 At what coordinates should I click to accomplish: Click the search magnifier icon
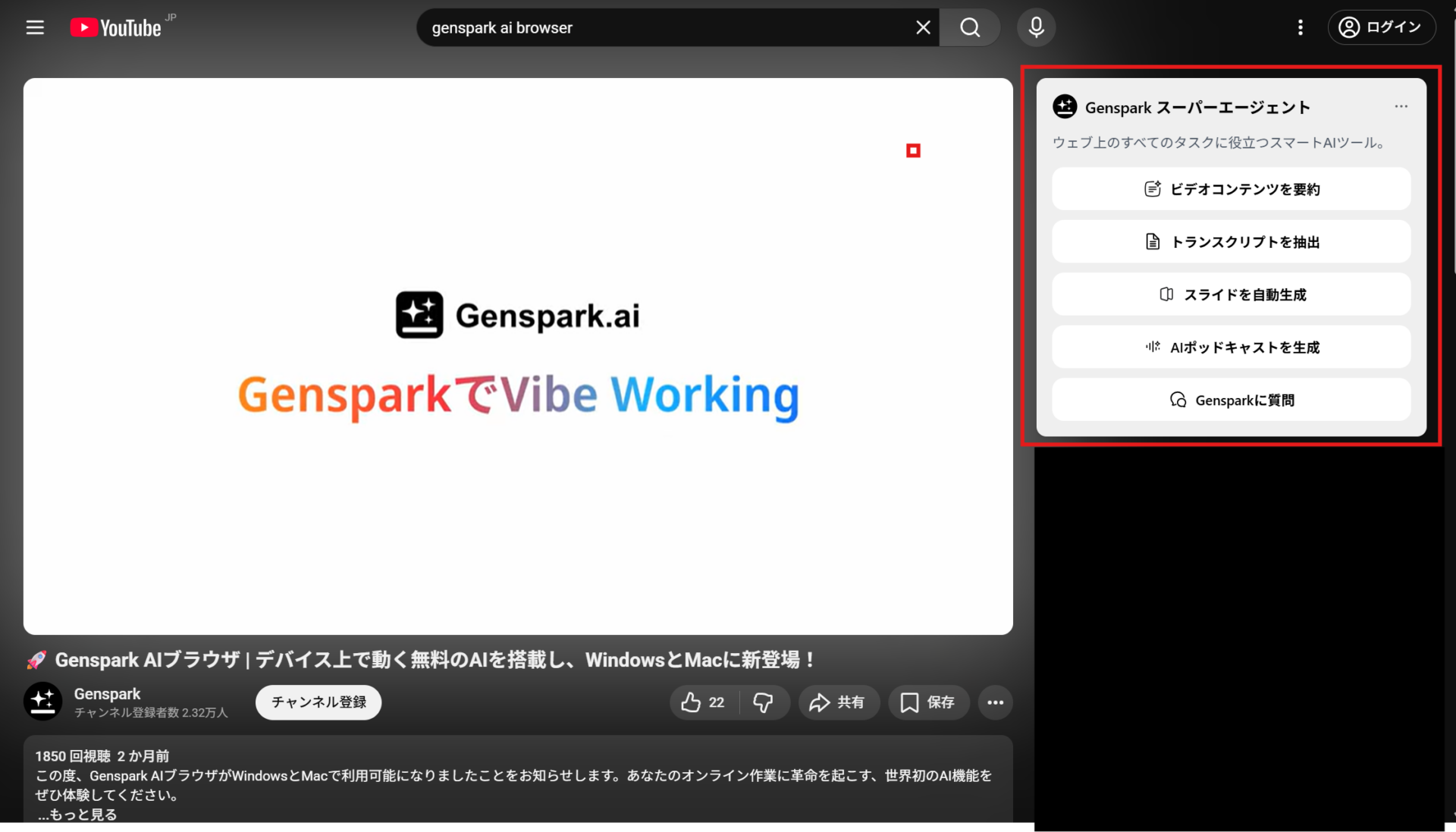970,27
